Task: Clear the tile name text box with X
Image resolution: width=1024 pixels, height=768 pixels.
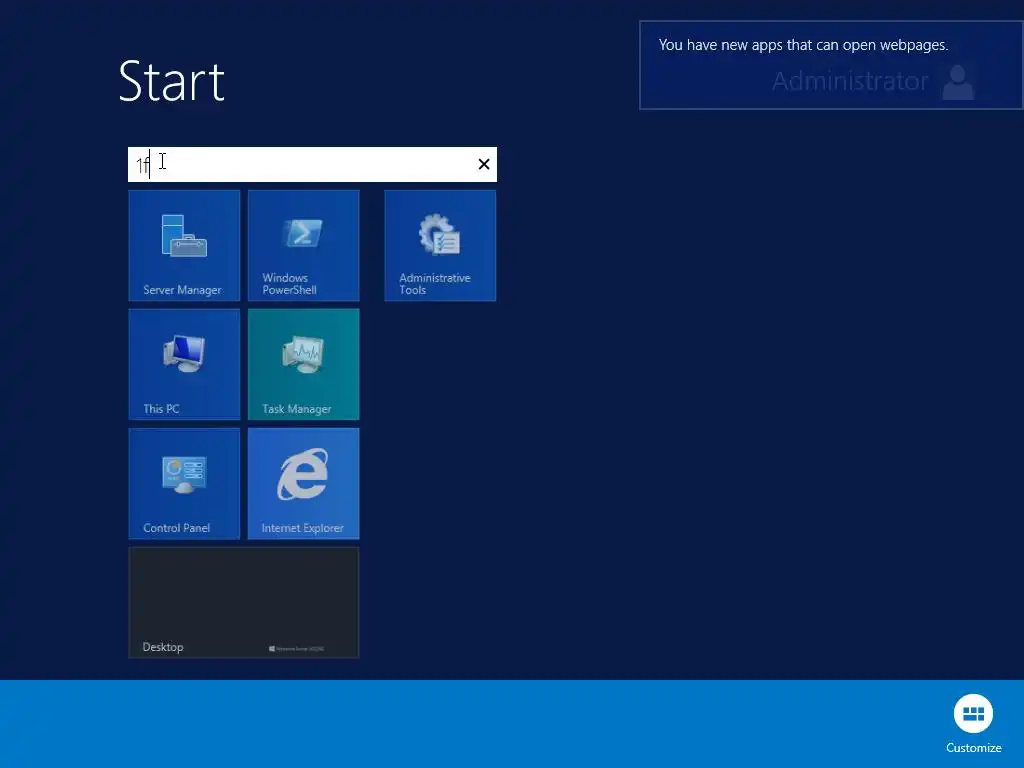Action: [x=484, y=165]
